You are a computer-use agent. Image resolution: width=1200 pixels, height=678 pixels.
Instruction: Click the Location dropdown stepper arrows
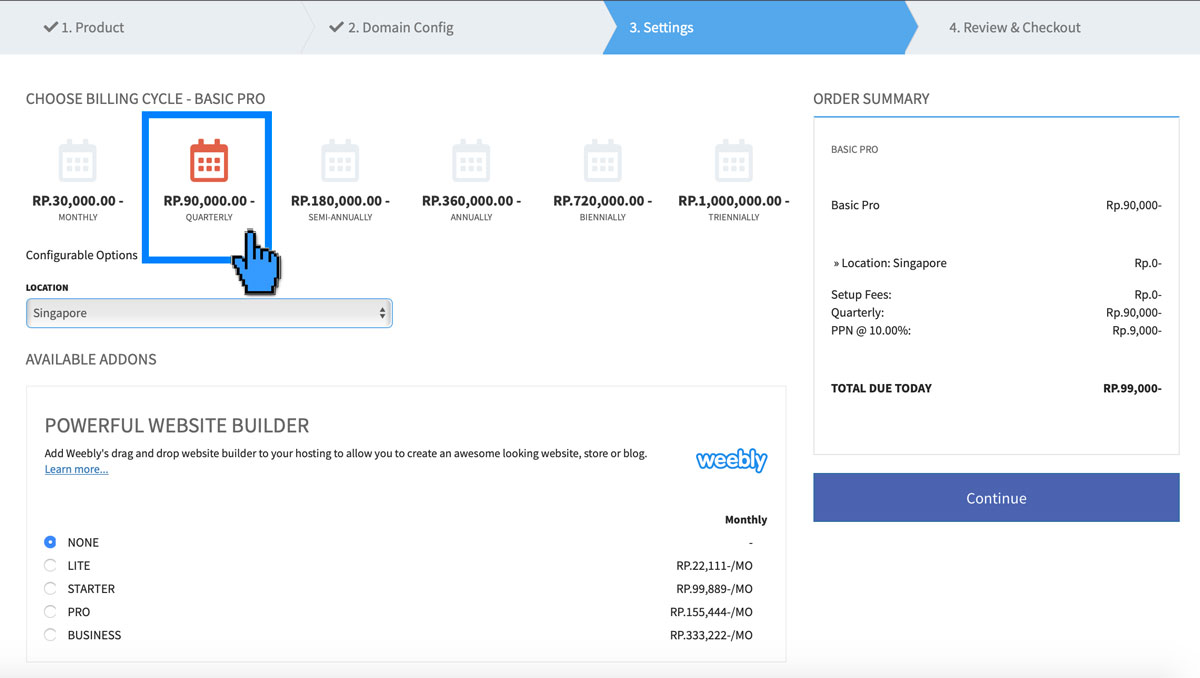point(383,312)
